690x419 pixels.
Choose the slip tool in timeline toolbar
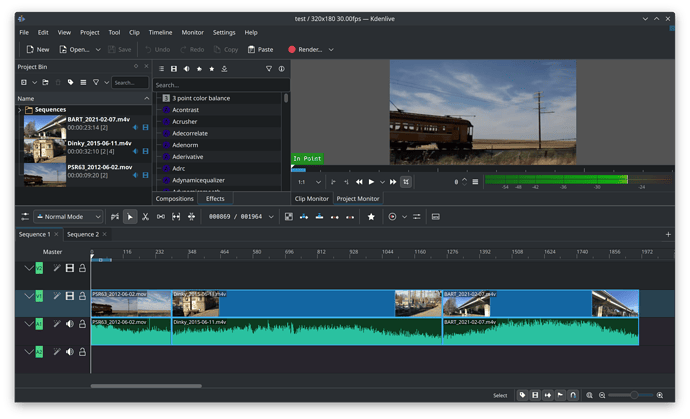pyautogui.click(x=176, y=217)
